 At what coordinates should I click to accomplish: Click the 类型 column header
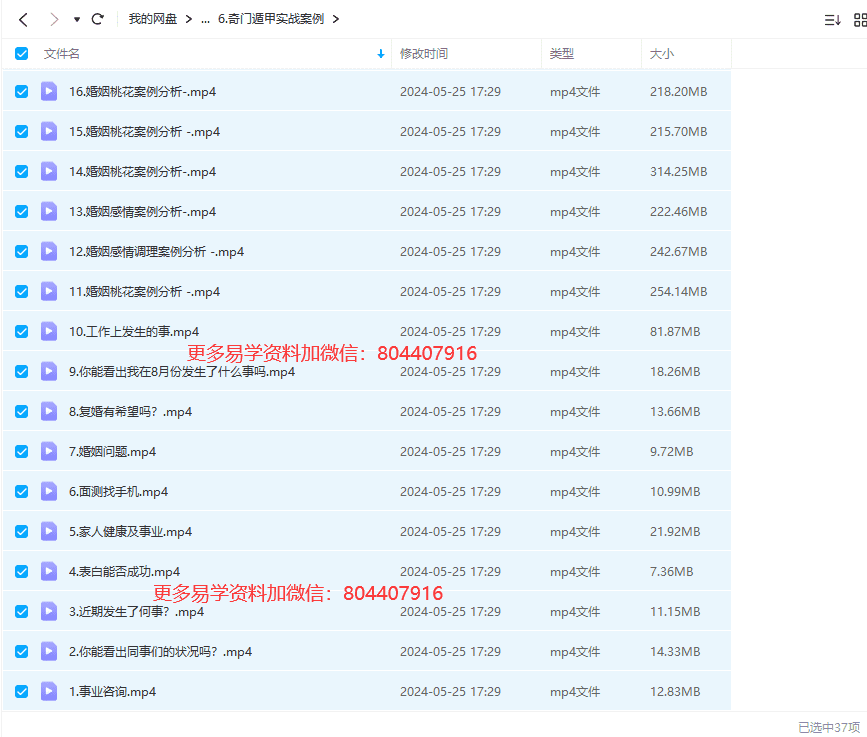point(562,54)
